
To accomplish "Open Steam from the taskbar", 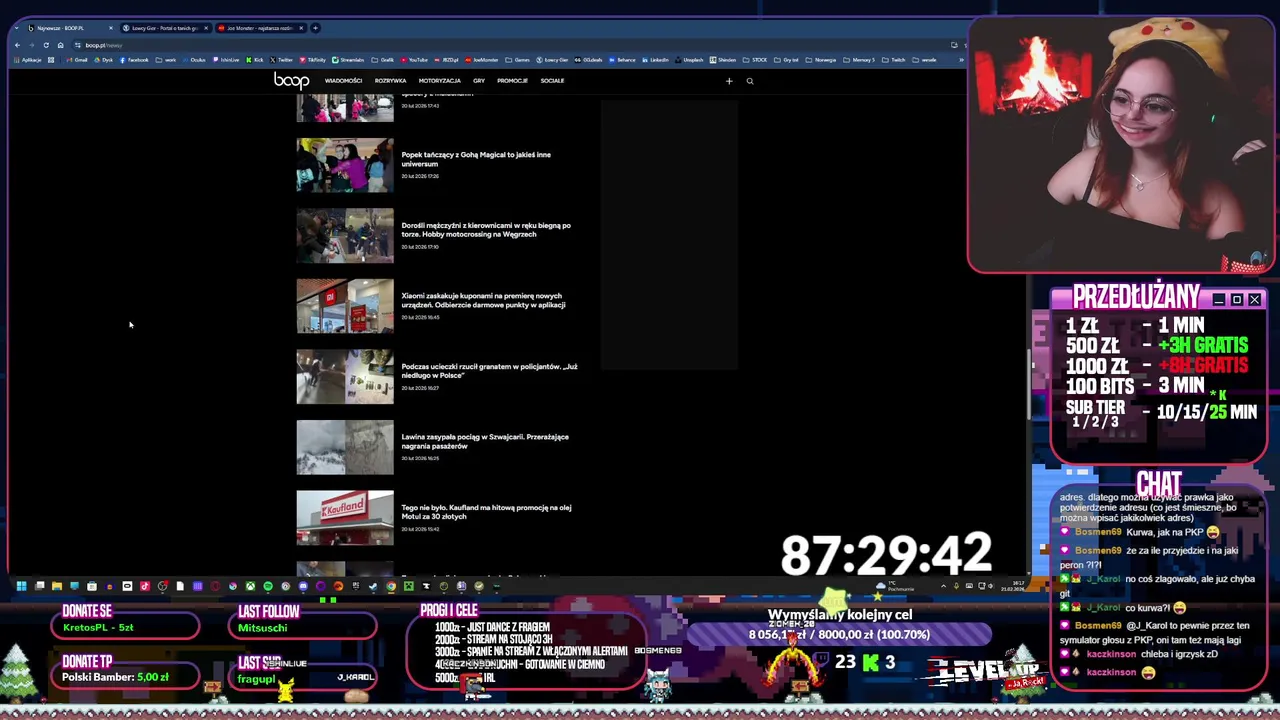I will (x=373, y=586).
